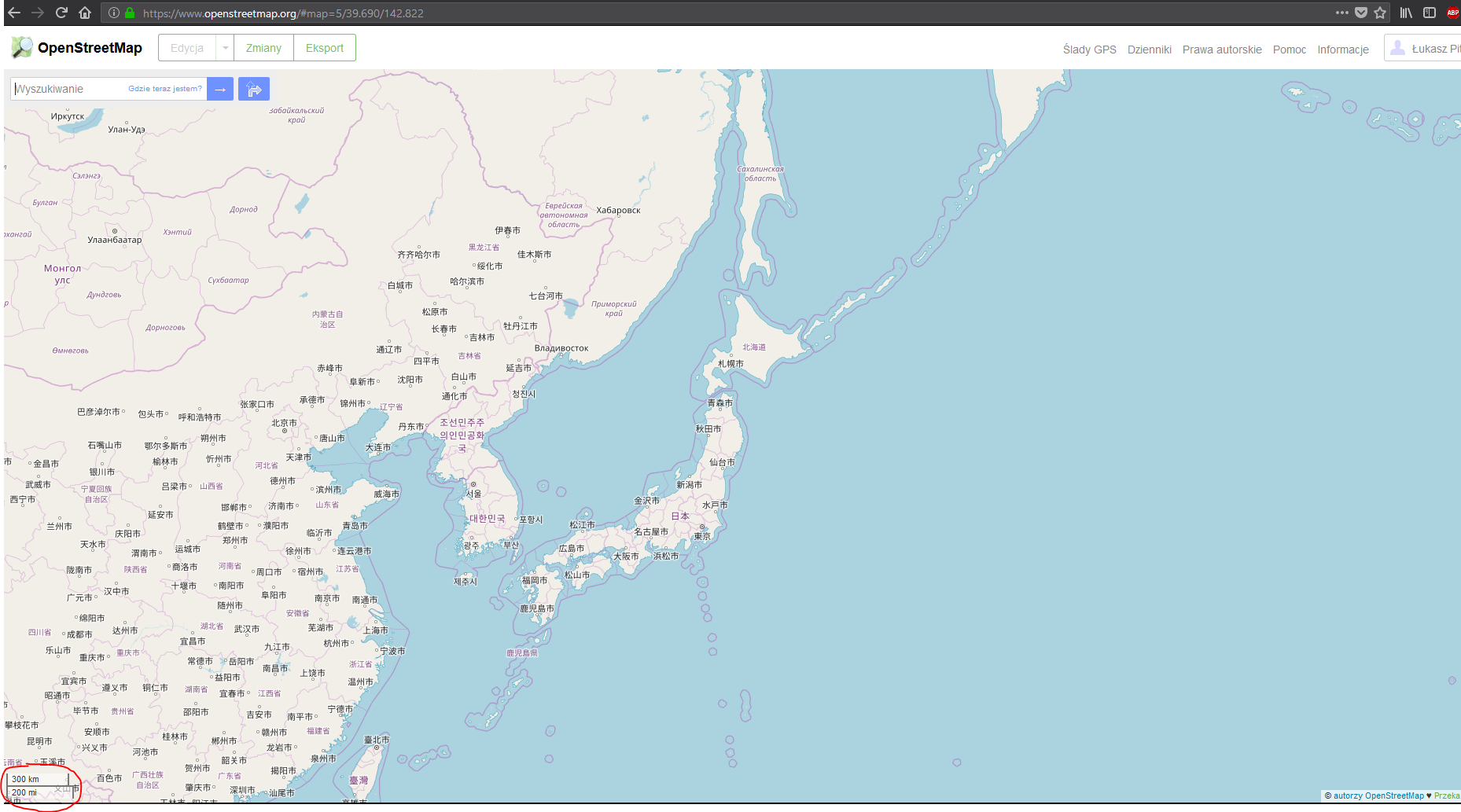This screenshot has height=812, width=1461.
Task: Click the Eksport button
Action: click(324, 47)
